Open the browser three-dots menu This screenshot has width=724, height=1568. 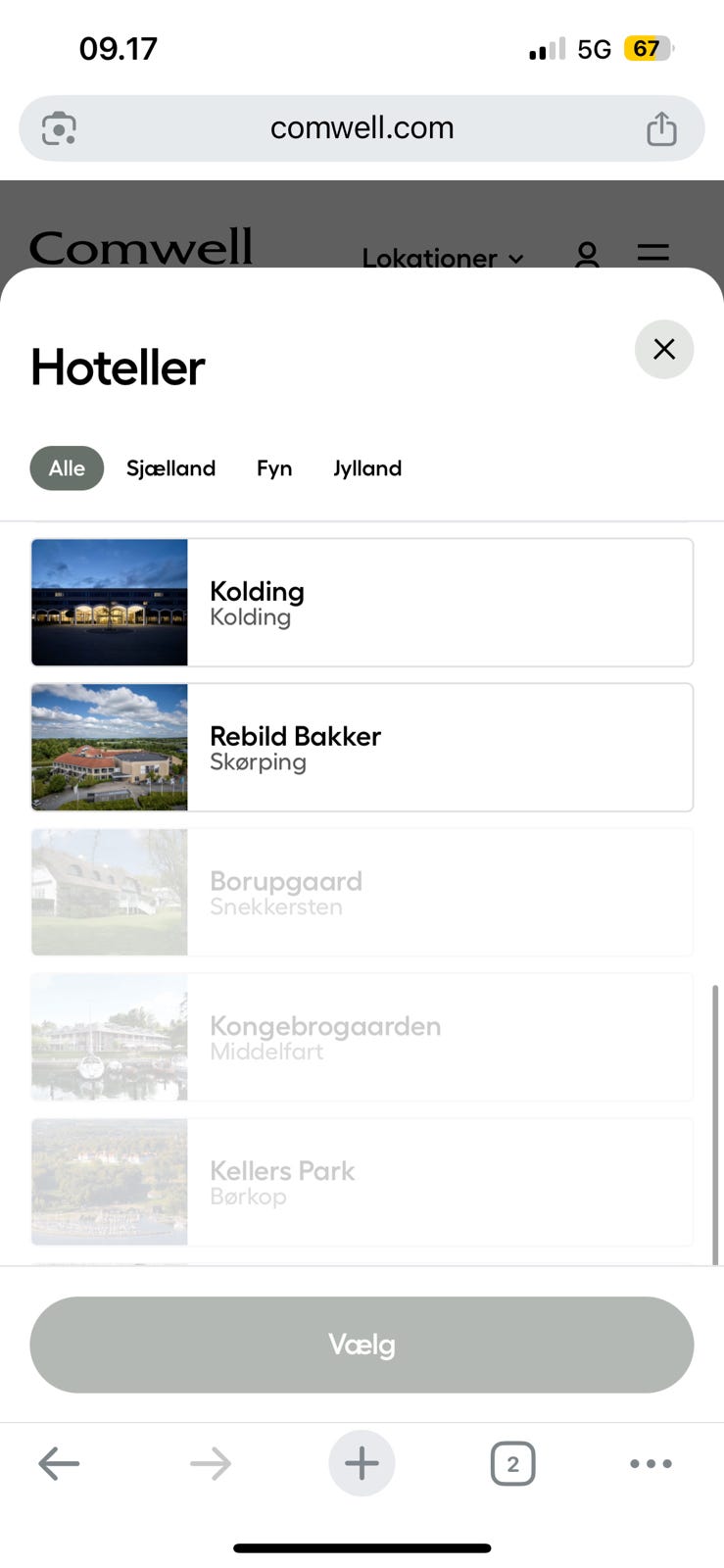click(x=651, y=1463)
